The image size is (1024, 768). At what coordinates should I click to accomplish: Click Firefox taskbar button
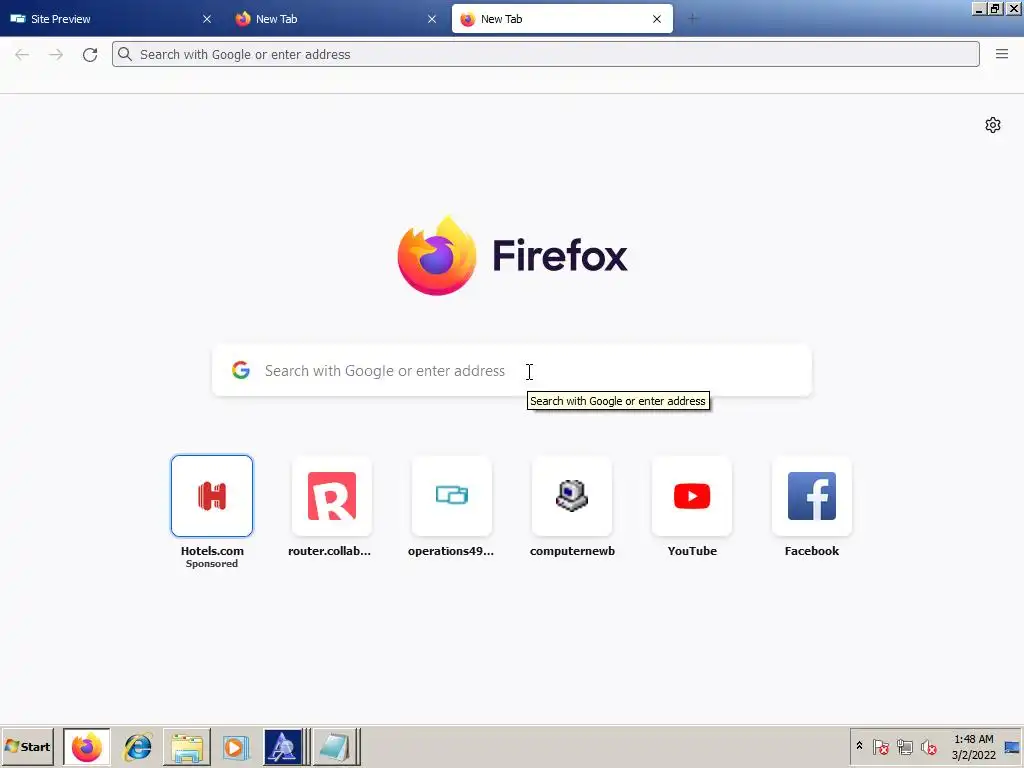tap(87, 746)
